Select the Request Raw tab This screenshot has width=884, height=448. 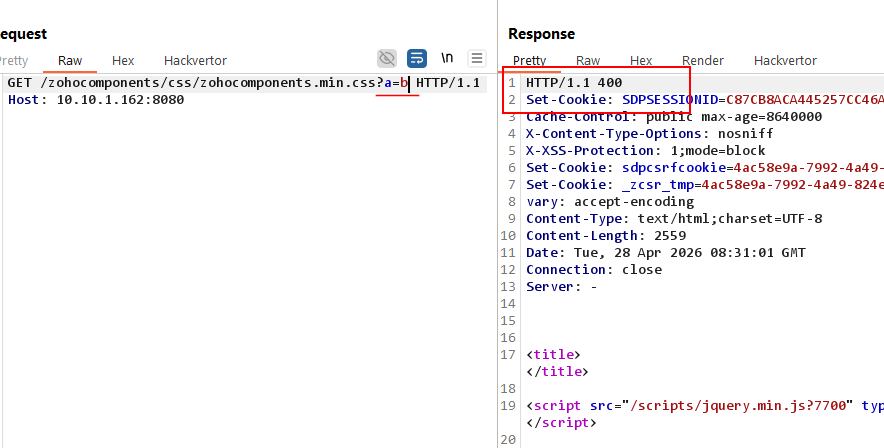tap(70, 60)
